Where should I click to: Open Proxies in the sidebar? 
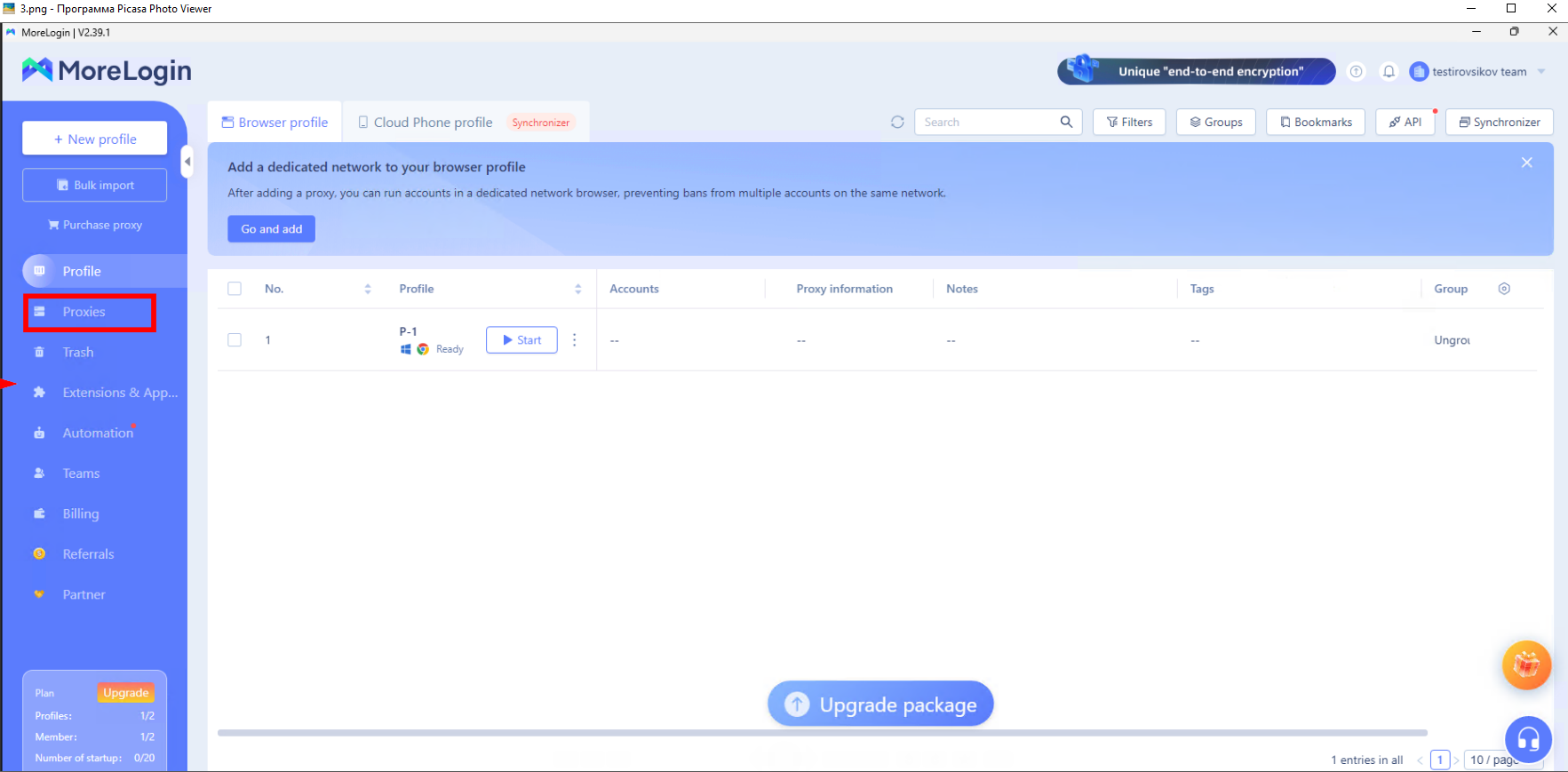point(84,312)
